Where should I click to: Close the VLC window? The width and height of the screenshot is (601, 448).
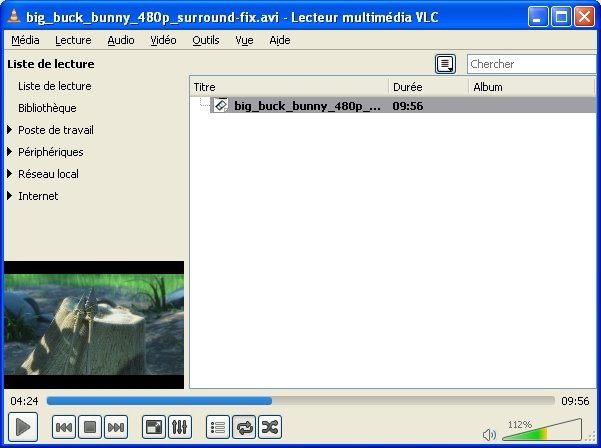tap(585, 17)
